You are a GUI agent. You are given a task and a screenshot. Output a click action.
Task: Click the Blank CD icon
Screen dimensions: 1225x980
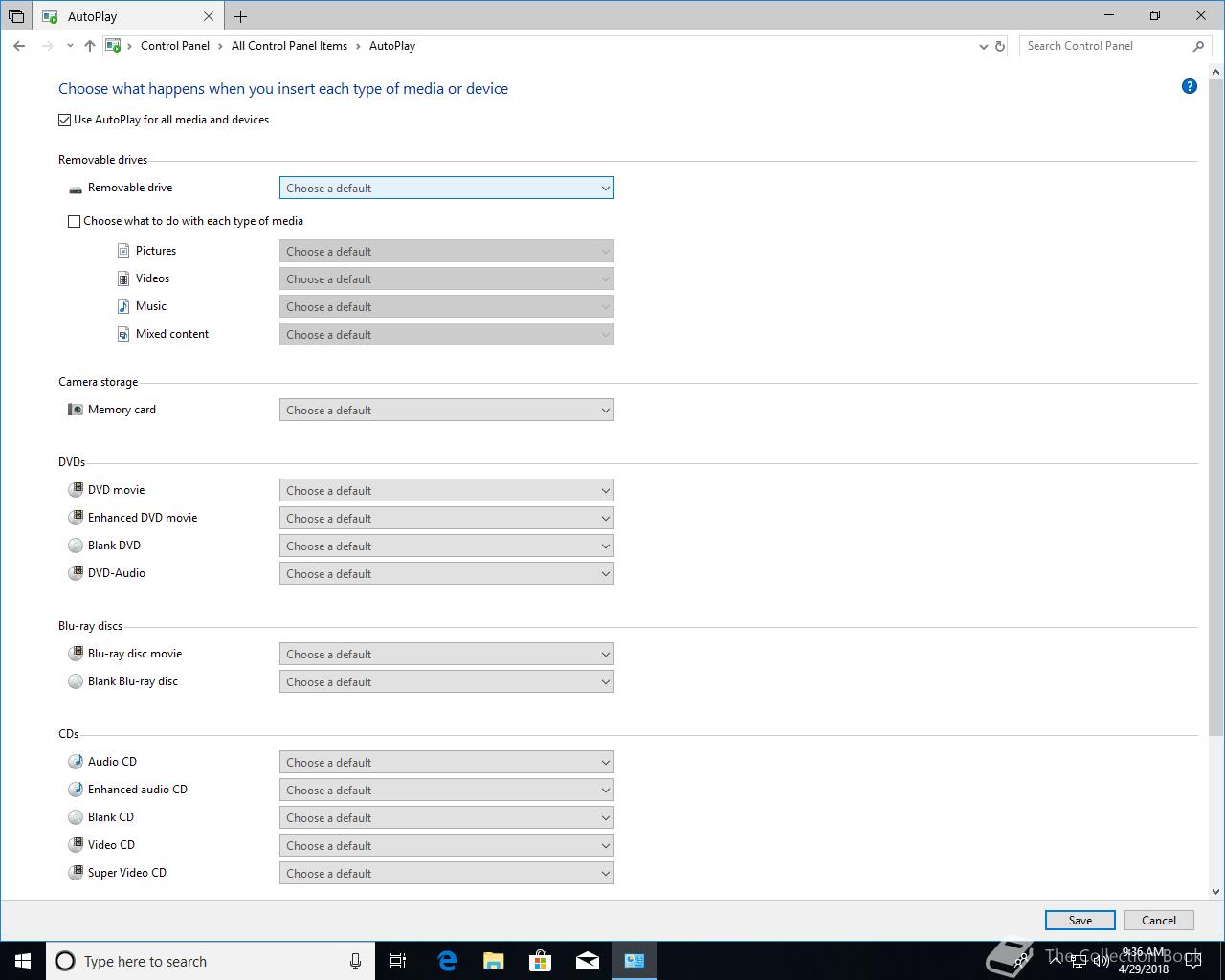[x=76, y=817]
